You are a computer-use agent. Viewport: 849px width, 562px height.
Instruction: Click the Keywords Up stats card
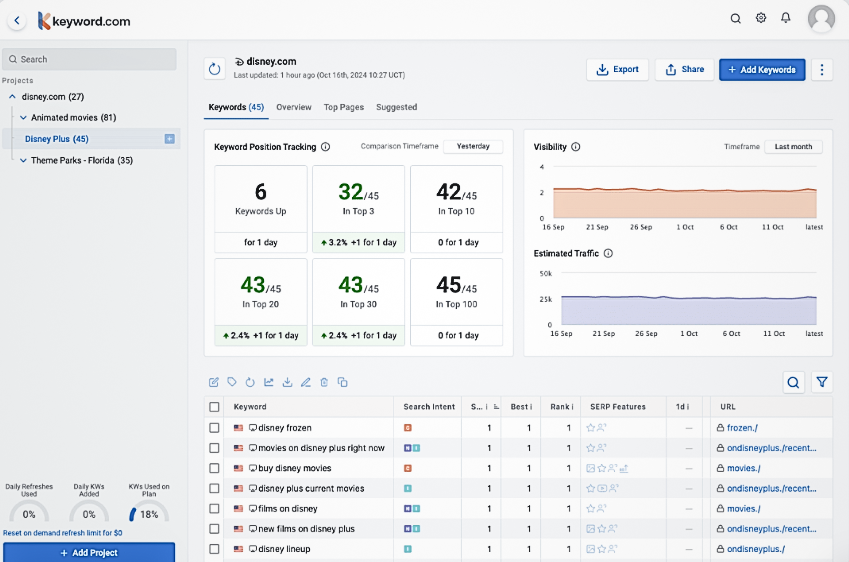[260, 208]
